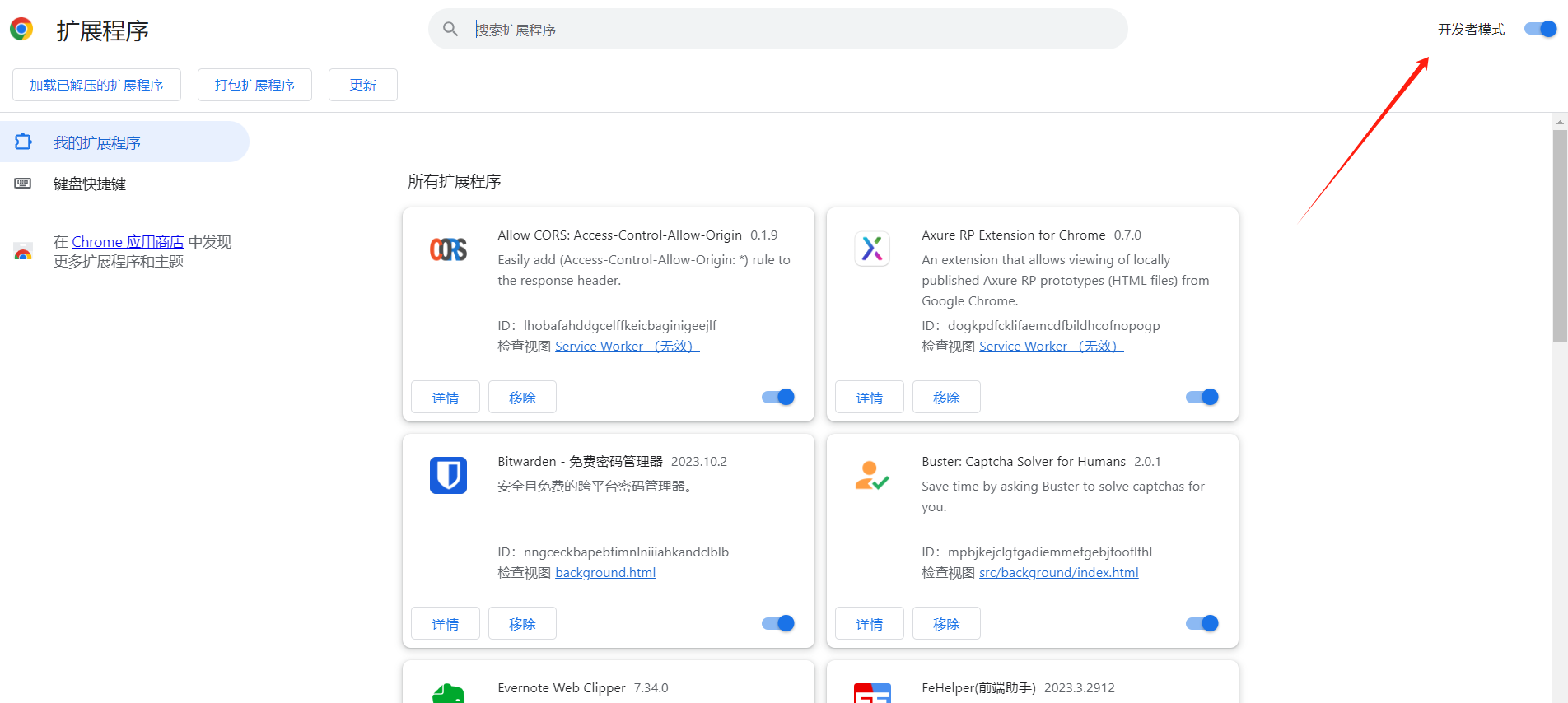The height and width of the screenshot is (703, 1568).
Task: Click the search magnifier icon
Action: 450,30
